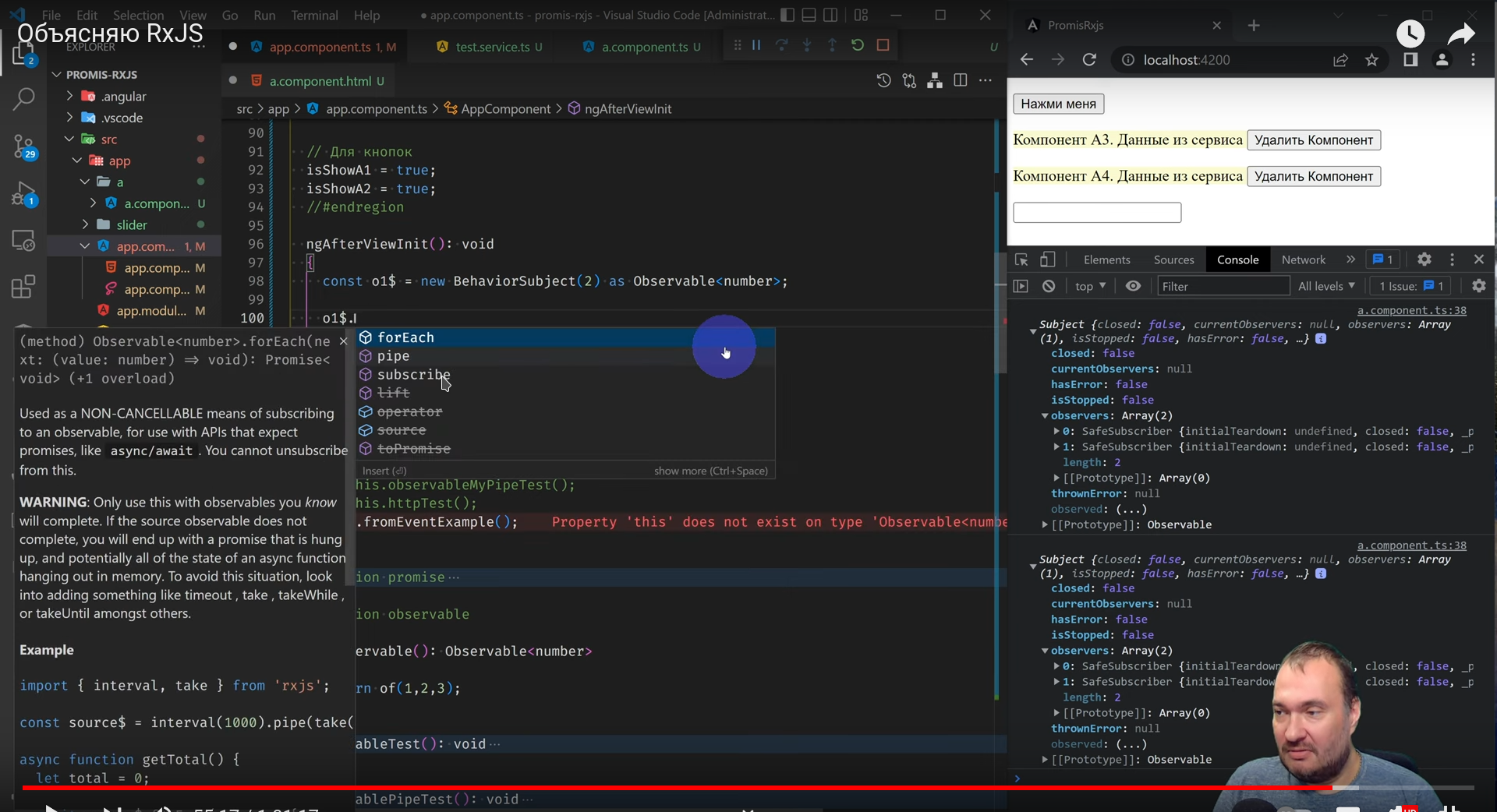
Task: Select subscribe from the autocomplete list
Action: click(413, 375)
